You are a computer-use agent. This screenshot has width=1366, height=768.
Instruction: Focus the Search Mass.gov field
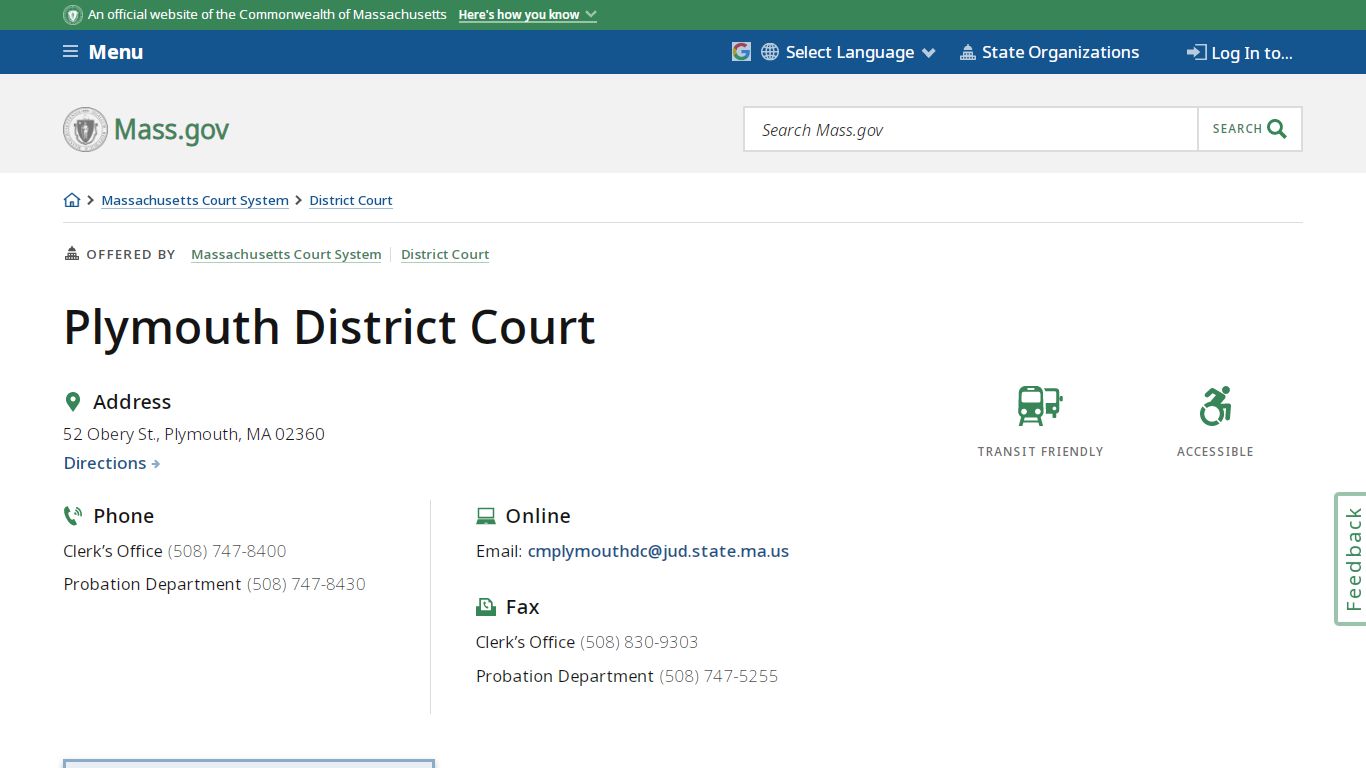coord(971,129)
